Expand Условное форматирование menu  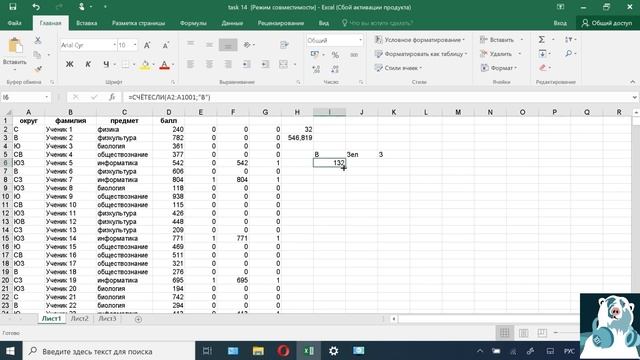coord(420,40)
